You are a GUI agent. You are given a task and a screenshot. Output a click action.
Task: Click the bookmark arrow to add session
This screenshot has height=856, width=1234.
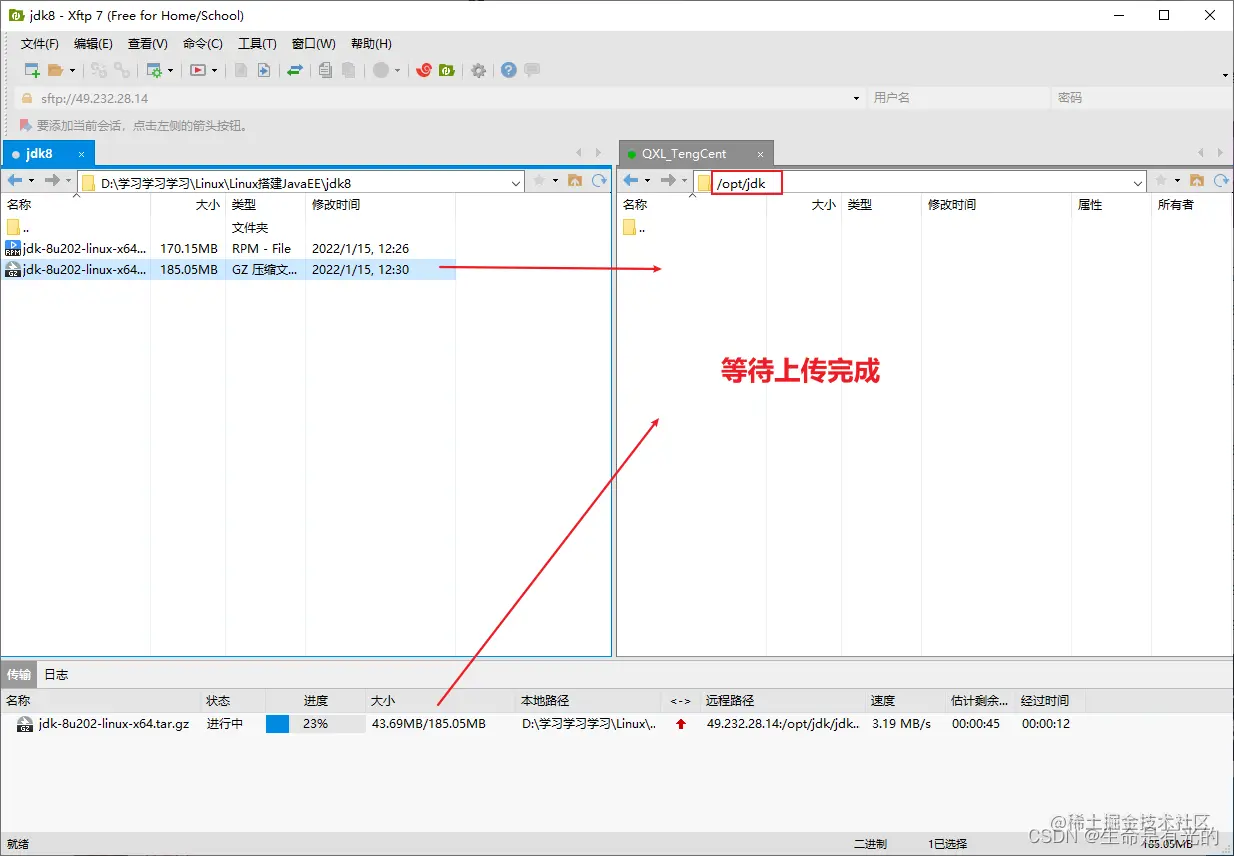point(25,126)
